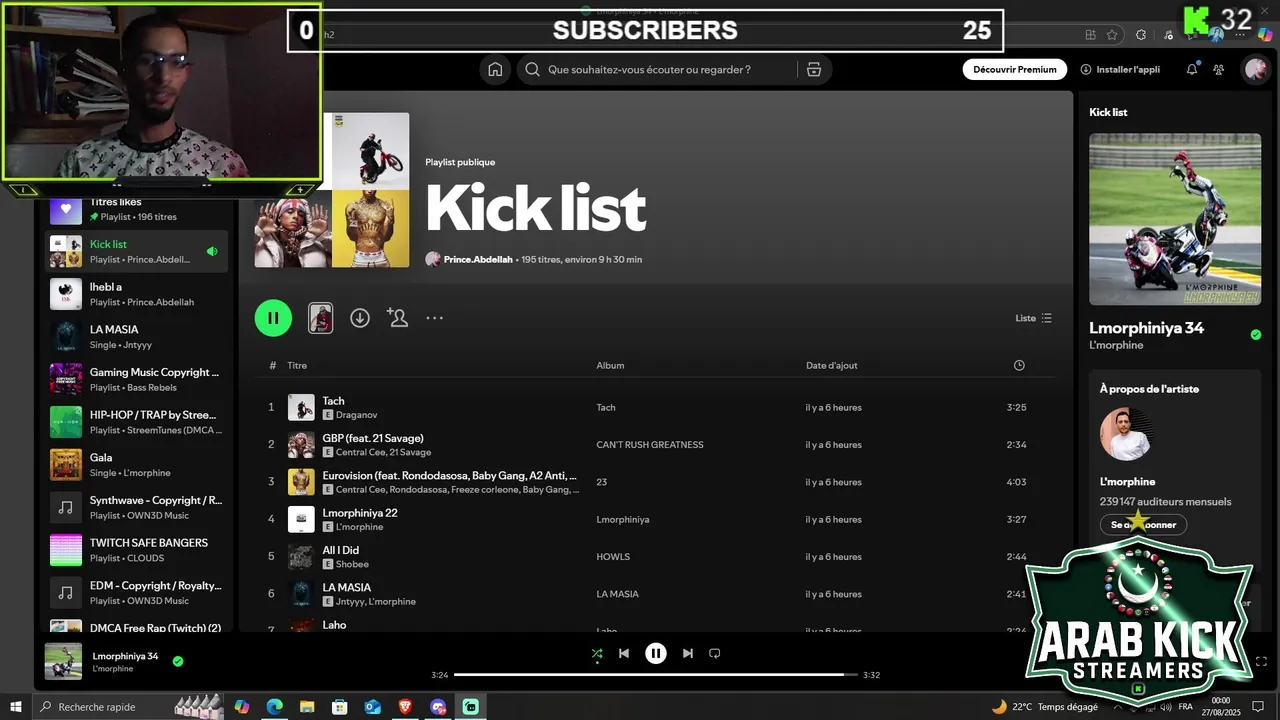
Task: Open EDM - Copyright / Royalty playlist in sidebar
Action: (136, 592)
